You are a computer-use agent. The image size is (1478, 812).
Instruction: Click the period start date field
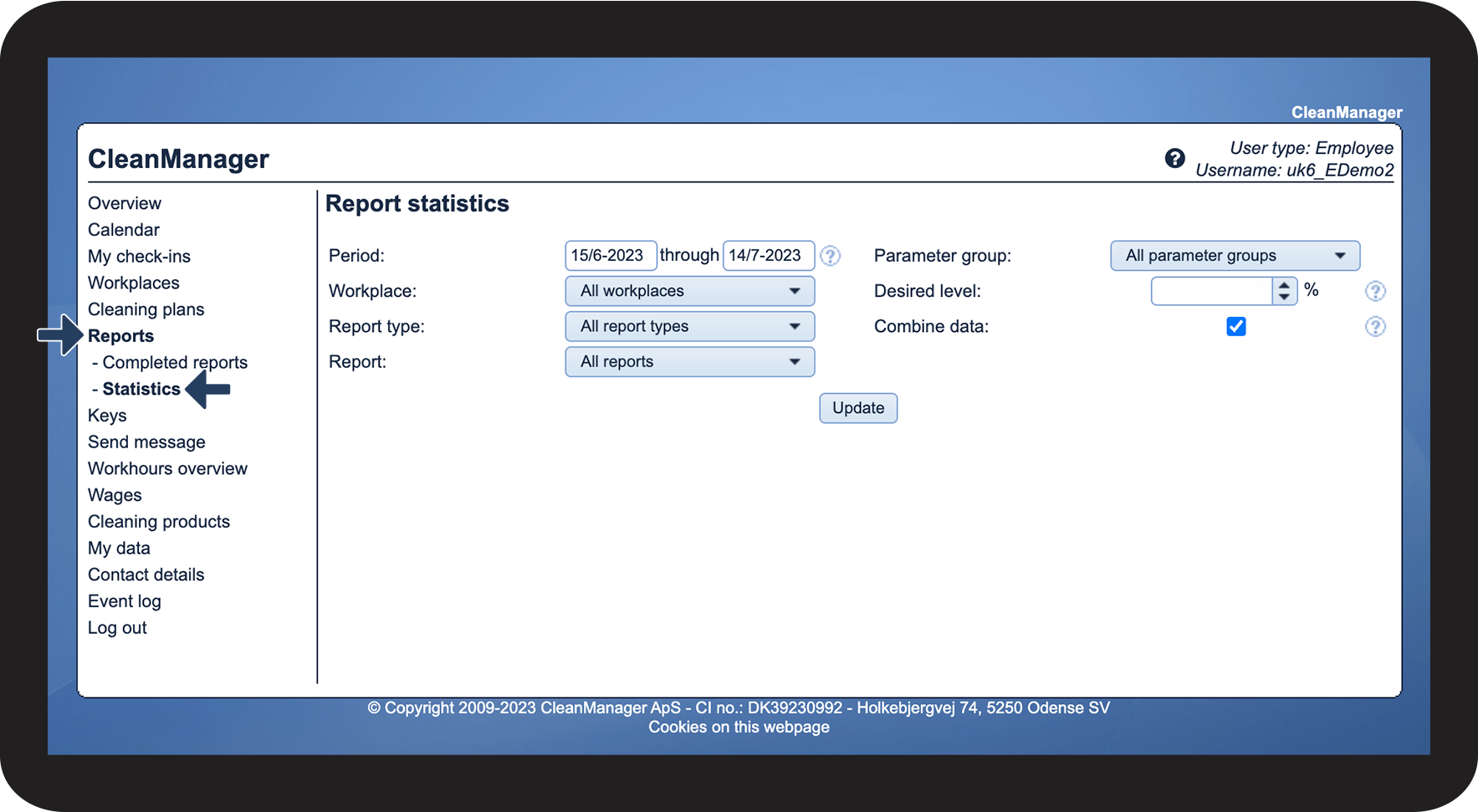(611, 255)
